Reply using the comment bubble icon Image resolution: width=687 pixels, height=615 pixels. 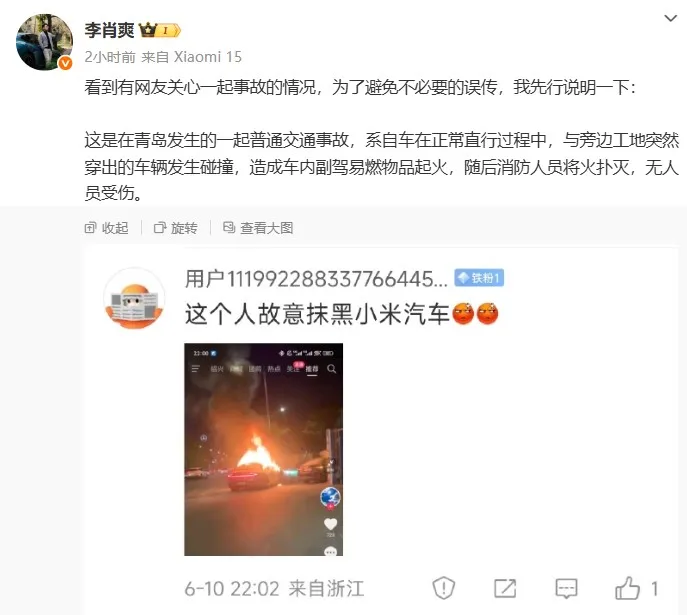point(566,588)
